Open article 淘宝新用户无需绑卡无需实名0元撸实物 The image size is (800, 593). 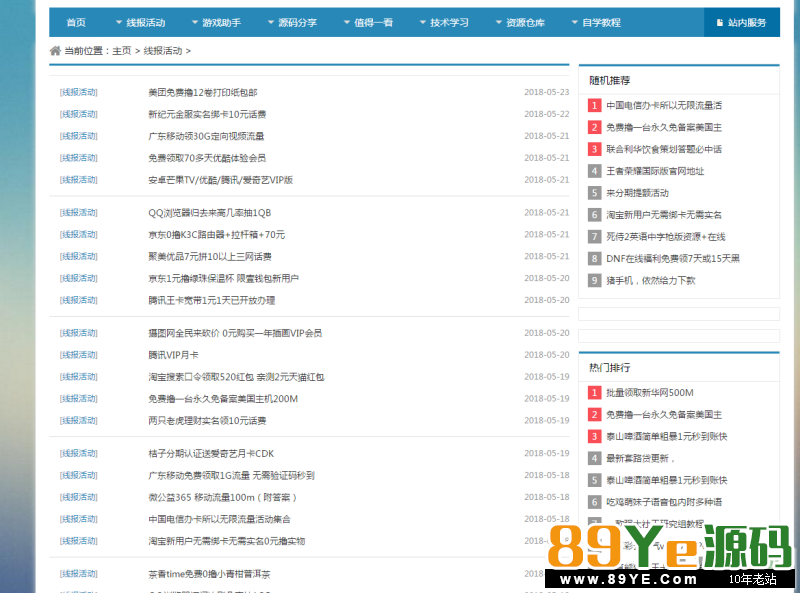[227, 541]
